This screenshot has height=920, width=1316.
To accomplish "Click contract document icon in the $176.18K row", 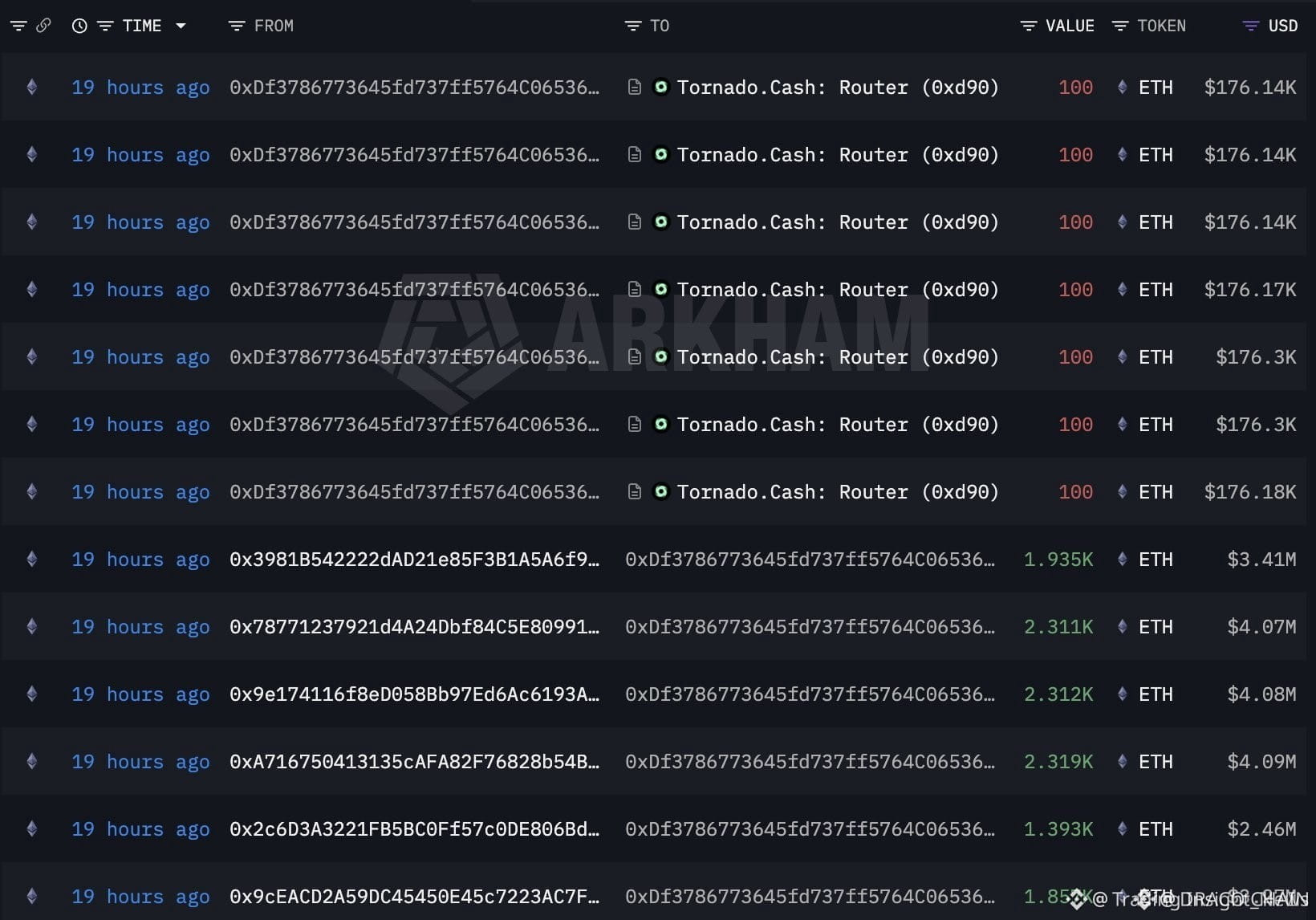I will (634, 491).
